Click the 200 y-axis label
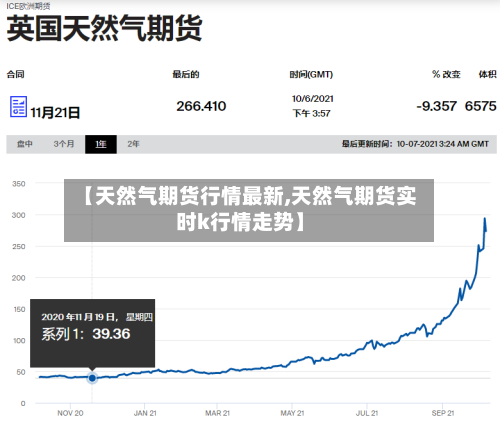The height and width of the screenshot is (422, 500). pos(19,278)
